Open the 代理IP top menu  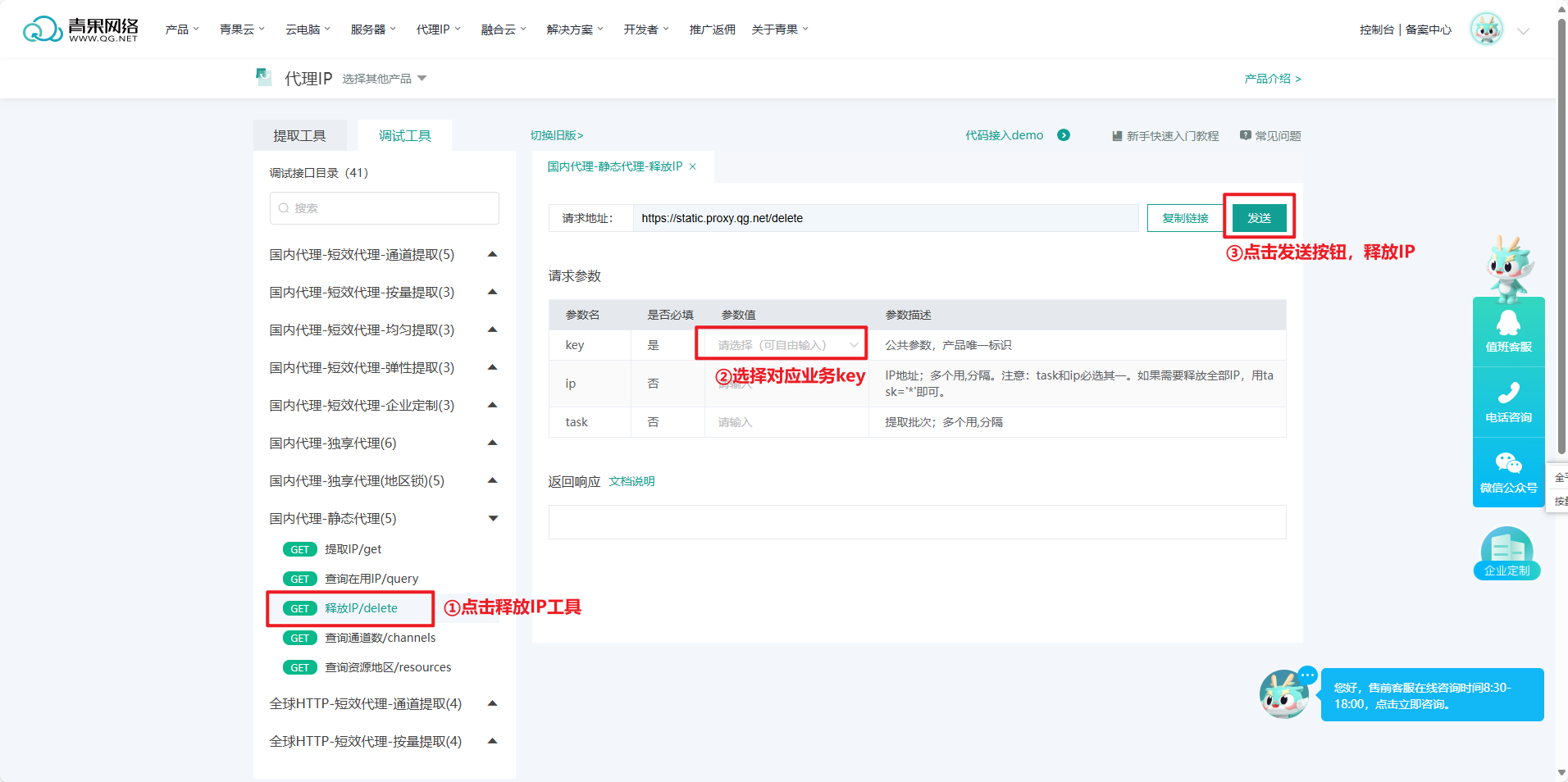[x=438, y=30]
